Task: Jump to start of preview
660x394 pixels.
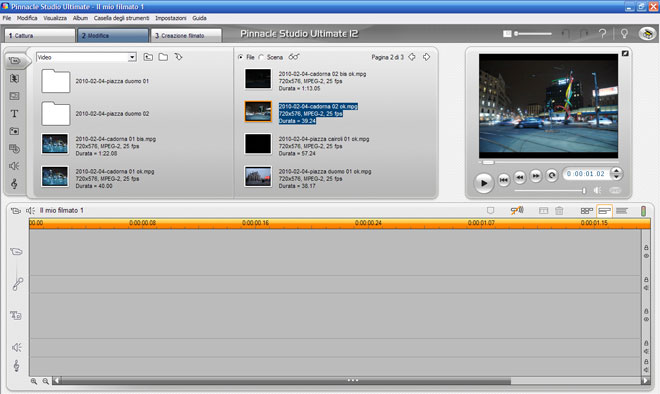Action: 503,180
